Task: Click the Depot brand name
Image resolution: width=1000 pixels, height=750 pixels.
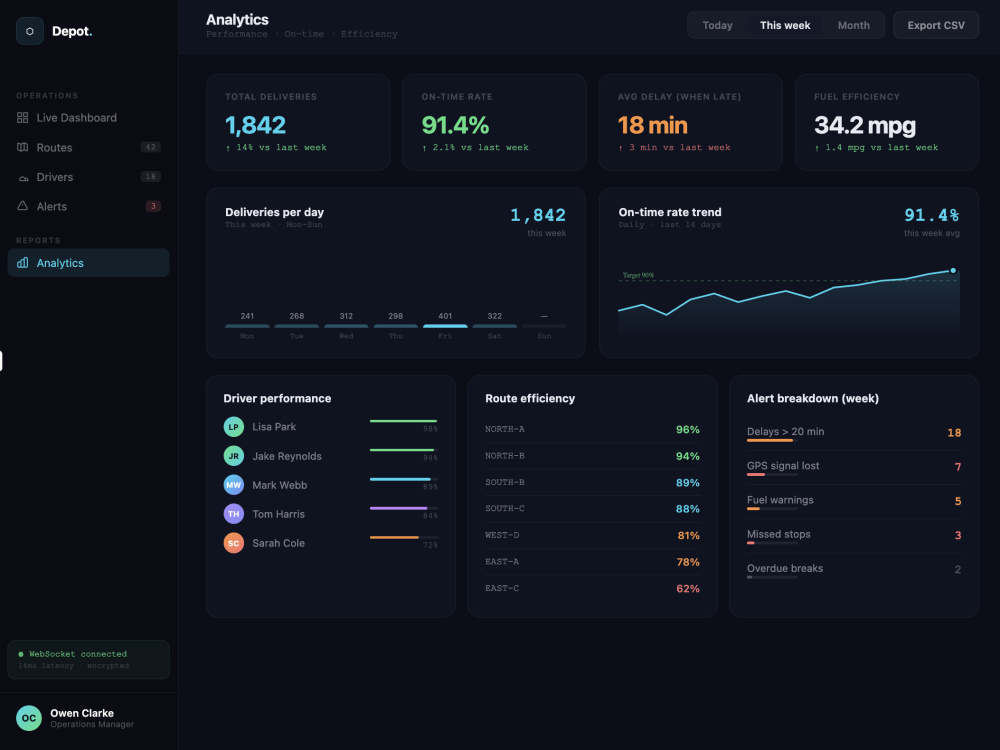Action: pos(72,31)
